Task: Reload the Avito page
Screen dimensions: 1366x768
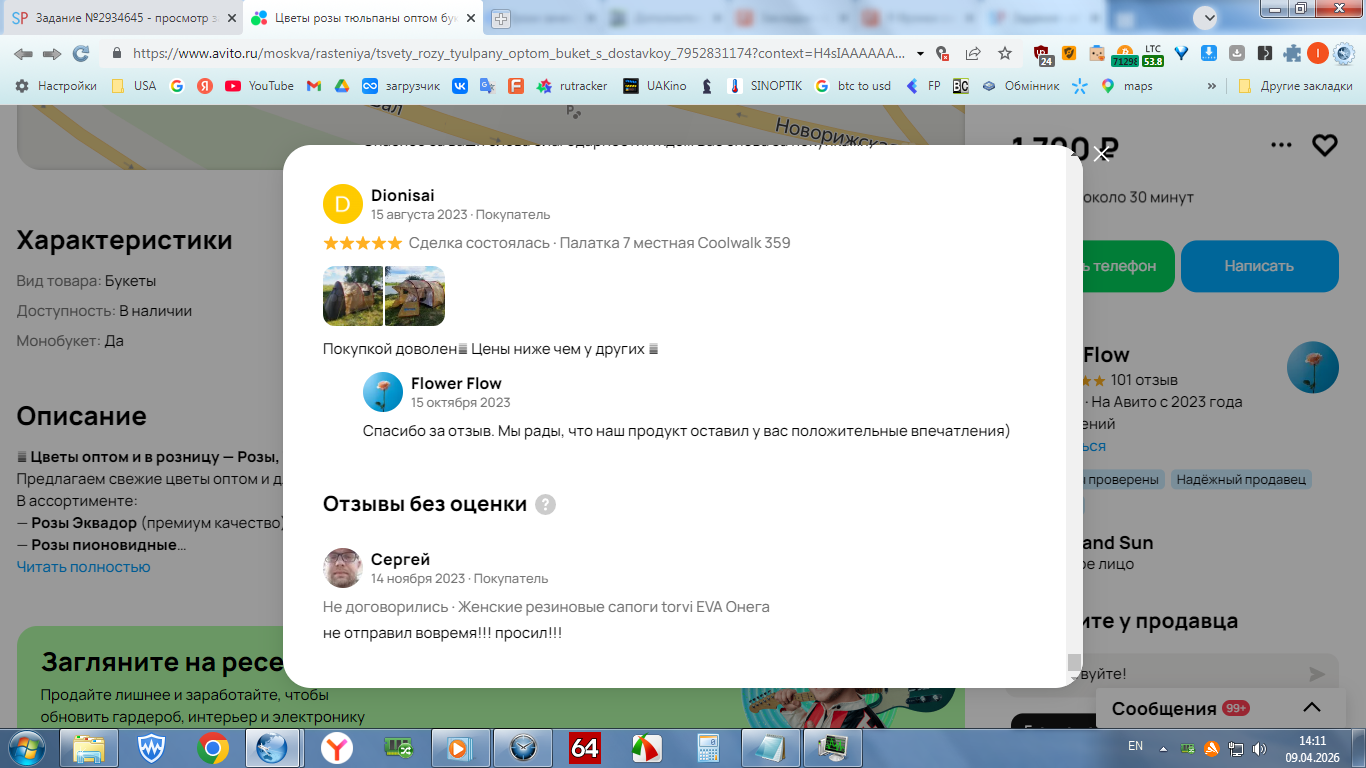Action: [x=81, y=53]
